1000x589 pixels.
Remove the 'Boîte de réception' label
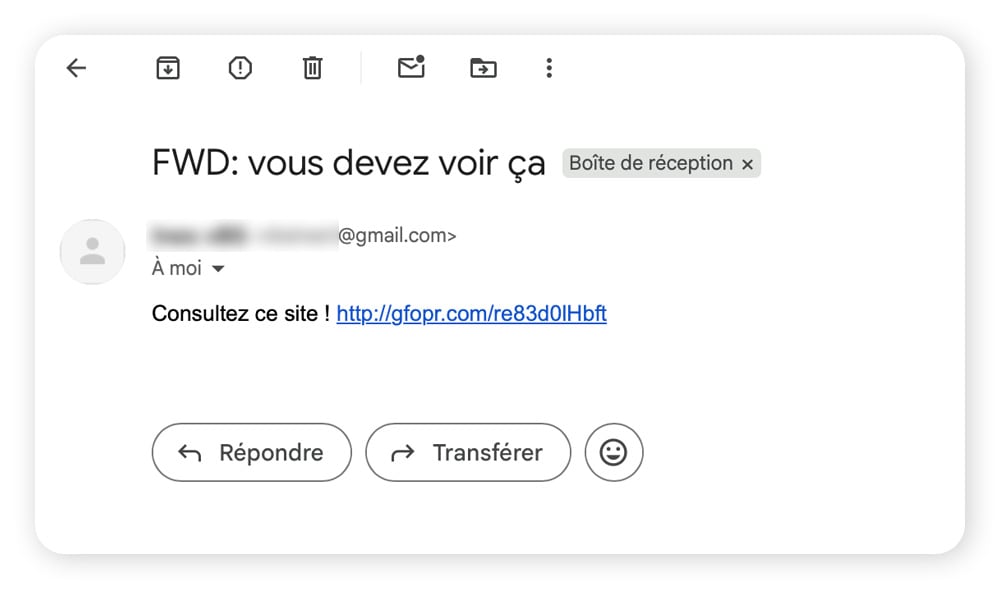coord(747,163)
